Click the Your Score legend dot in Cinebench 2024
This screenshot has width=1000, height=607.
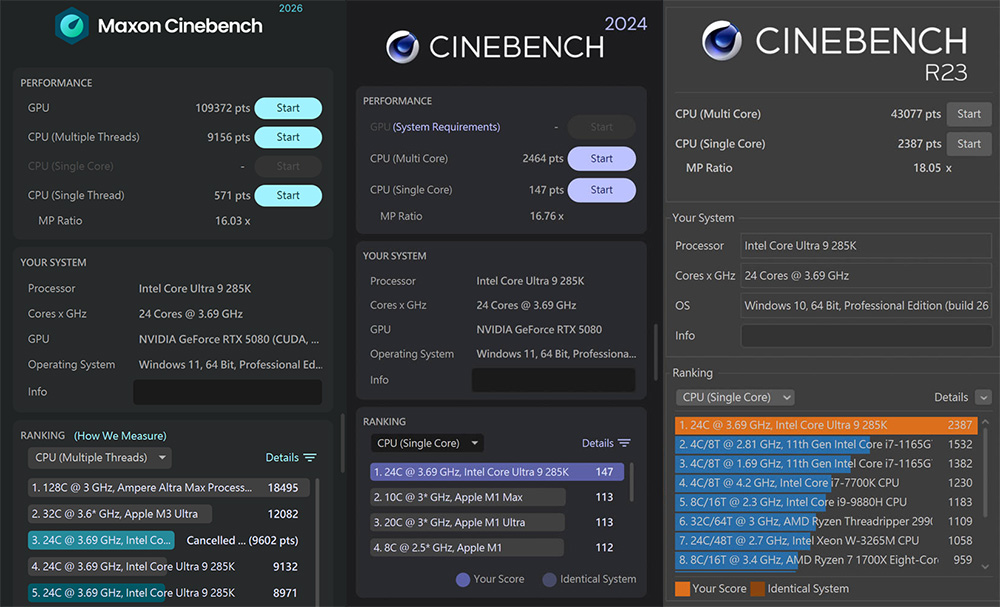462,579
